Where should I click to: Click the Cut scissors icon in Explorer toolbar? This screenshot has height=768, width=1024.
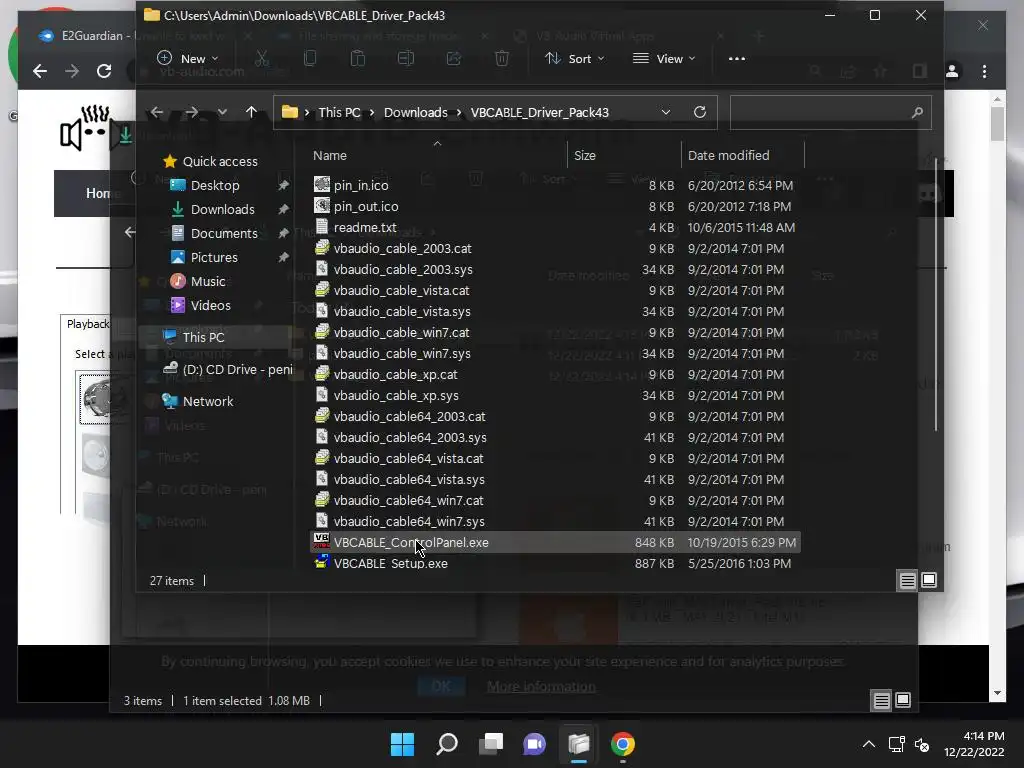coord(262,59)
